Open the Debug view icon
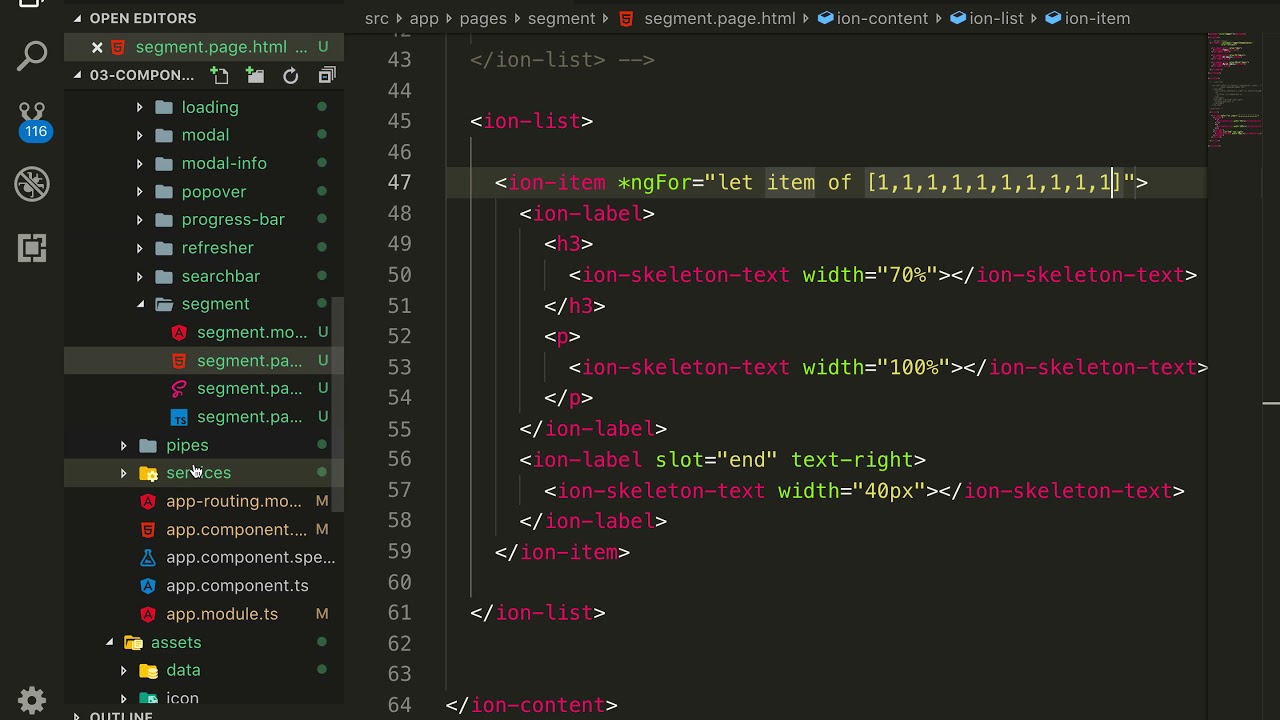 pos(32,184)
